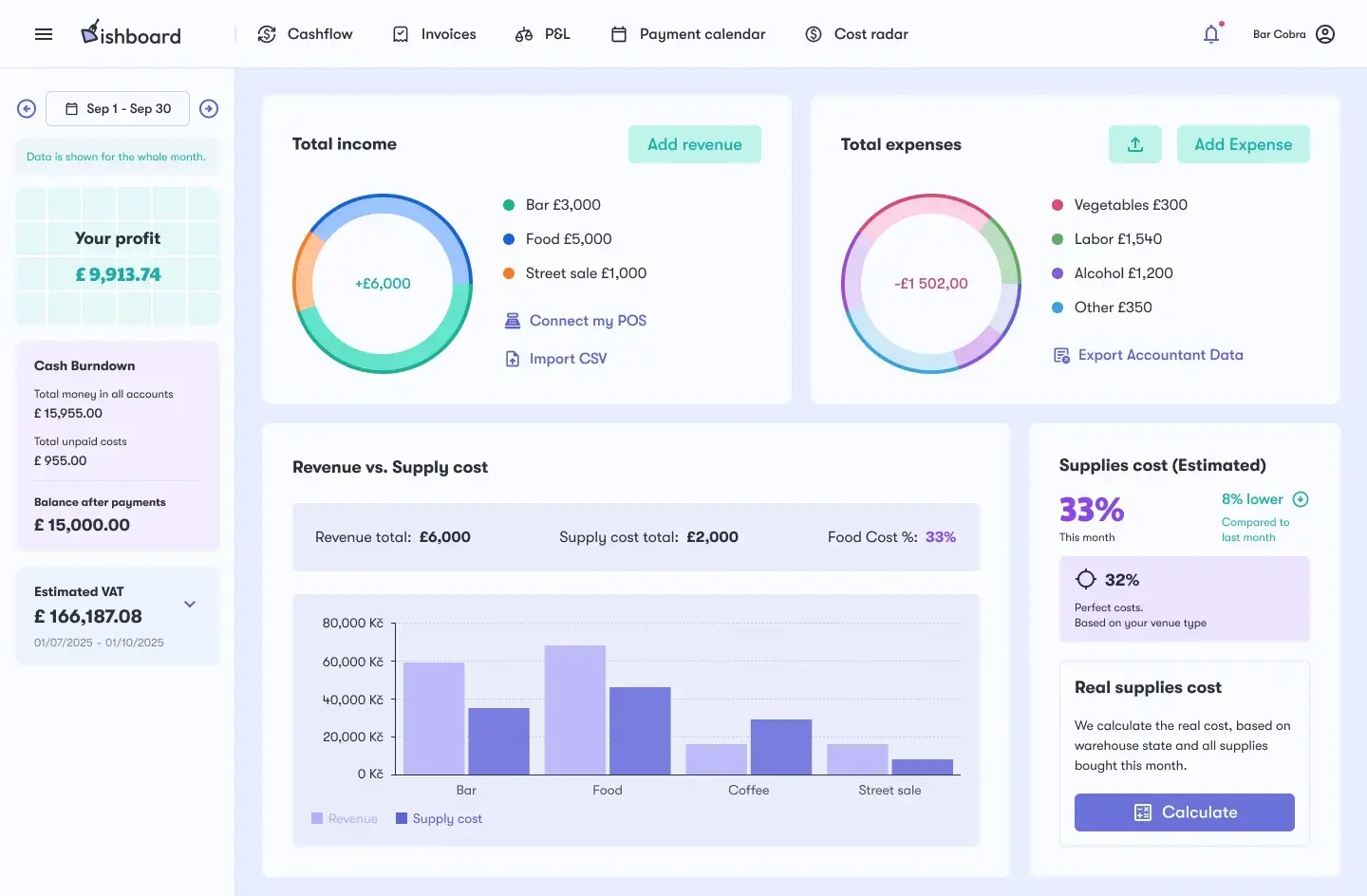Click the Dishboard logo

click(x=131, y=34)
